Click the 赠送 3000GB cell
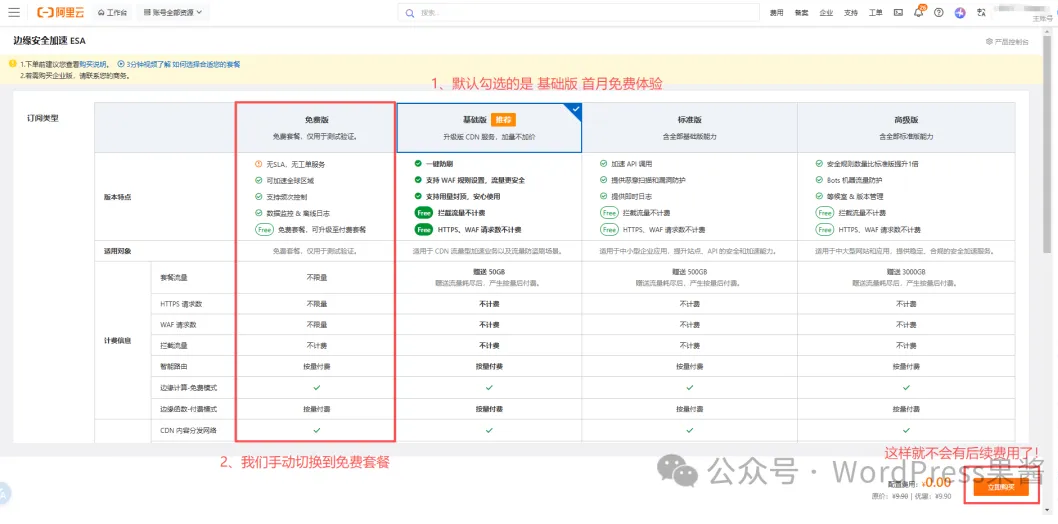This screenshot has width=1058, height=524. (906, 271)
